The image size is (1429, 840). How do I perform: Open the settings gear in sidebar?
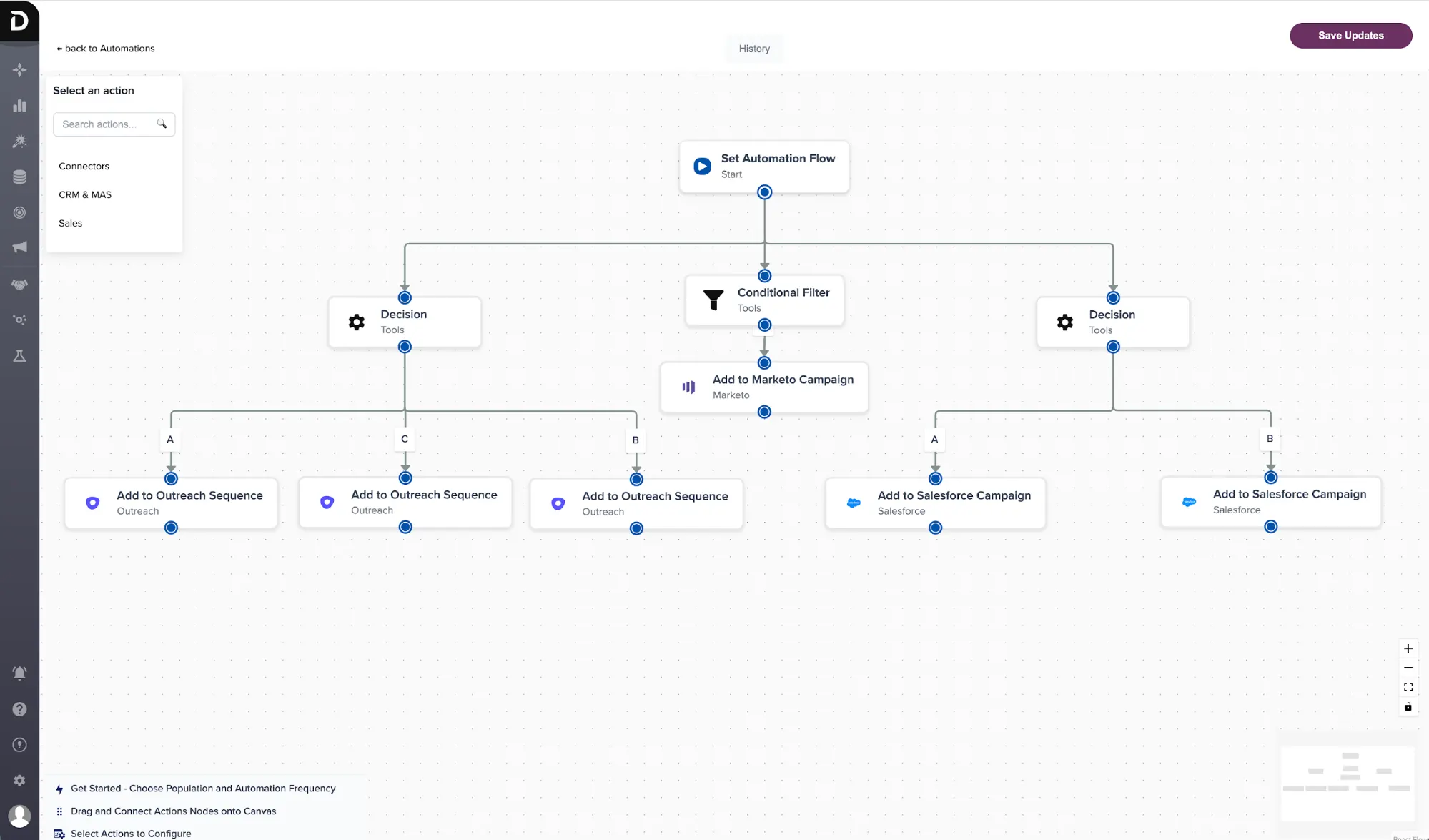tap(19, 781)
